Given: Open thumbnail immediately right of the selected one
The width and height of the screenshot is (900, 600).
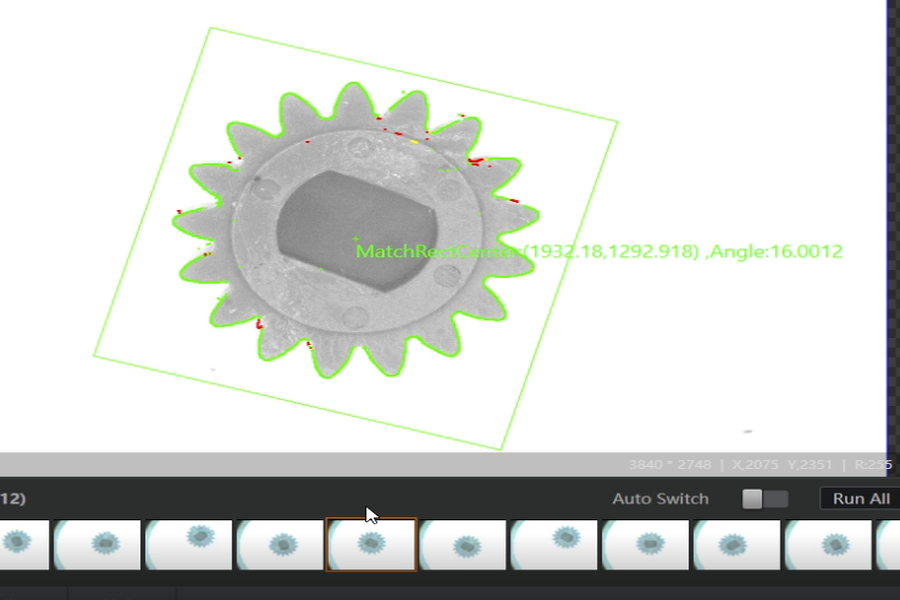Looking at the screenshot, I should tap(463, 545).
